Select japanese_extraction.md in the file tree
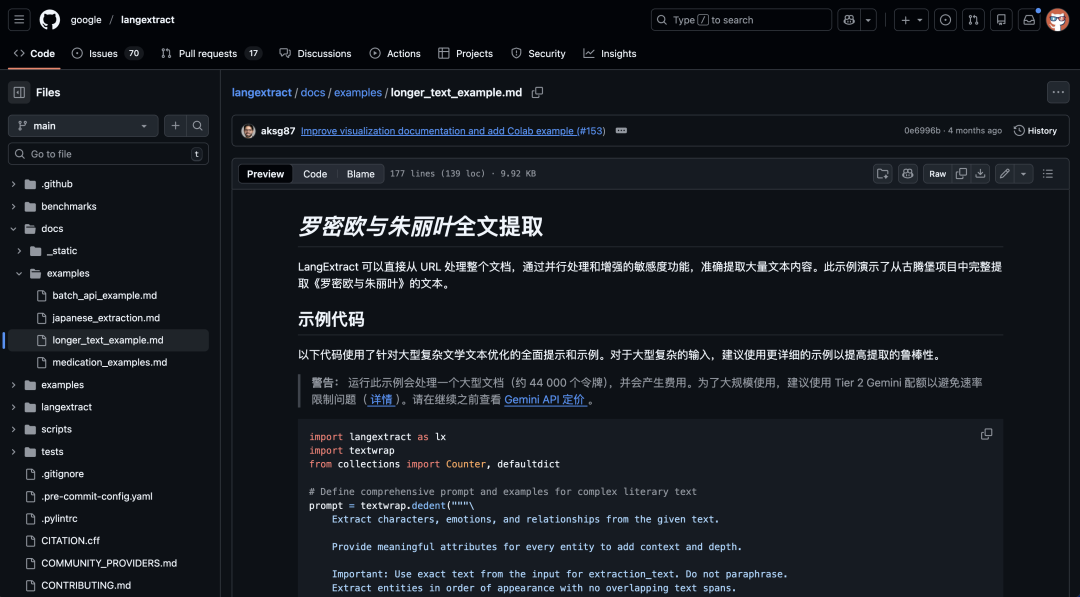This screenshot has width=1080, height=597. (106, 317)
